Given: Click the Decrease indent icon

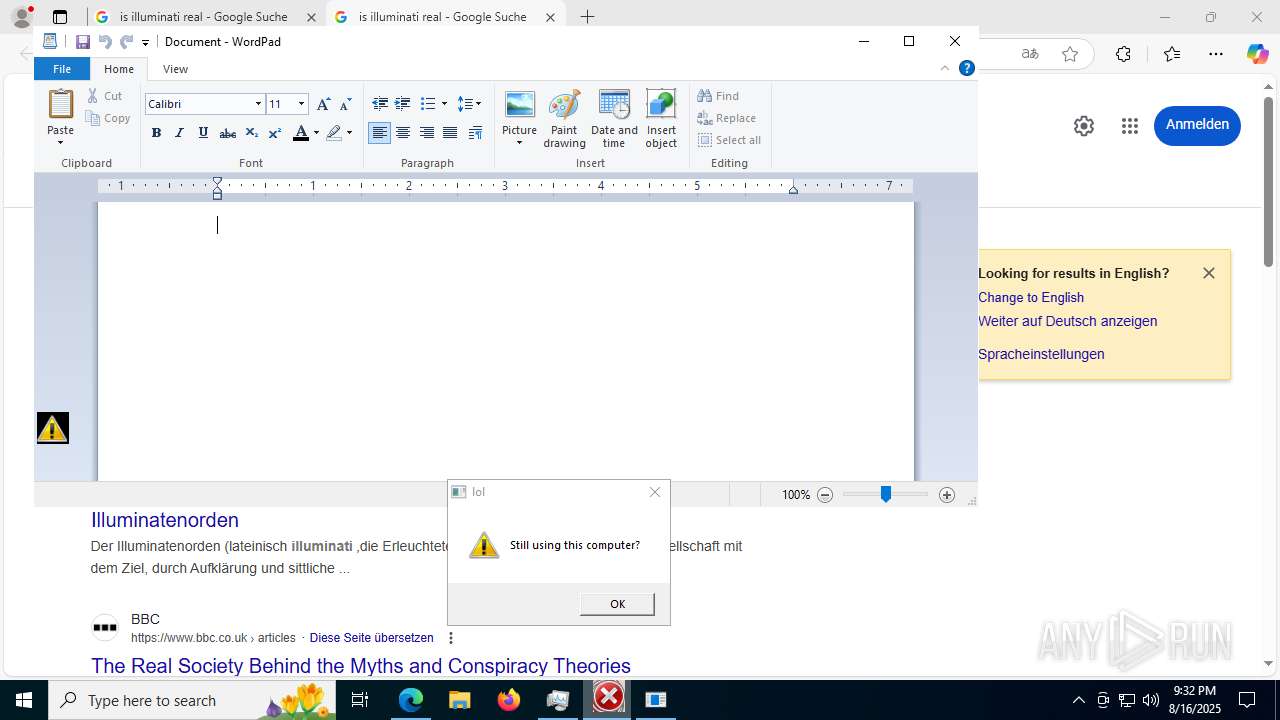Looking at the screenshot, I should [x=380, y=104].
